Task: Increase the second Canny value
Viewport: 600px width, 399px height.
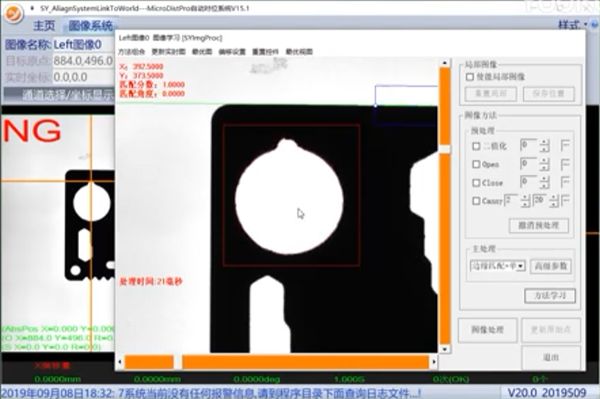Action: (x=554, y=198)
